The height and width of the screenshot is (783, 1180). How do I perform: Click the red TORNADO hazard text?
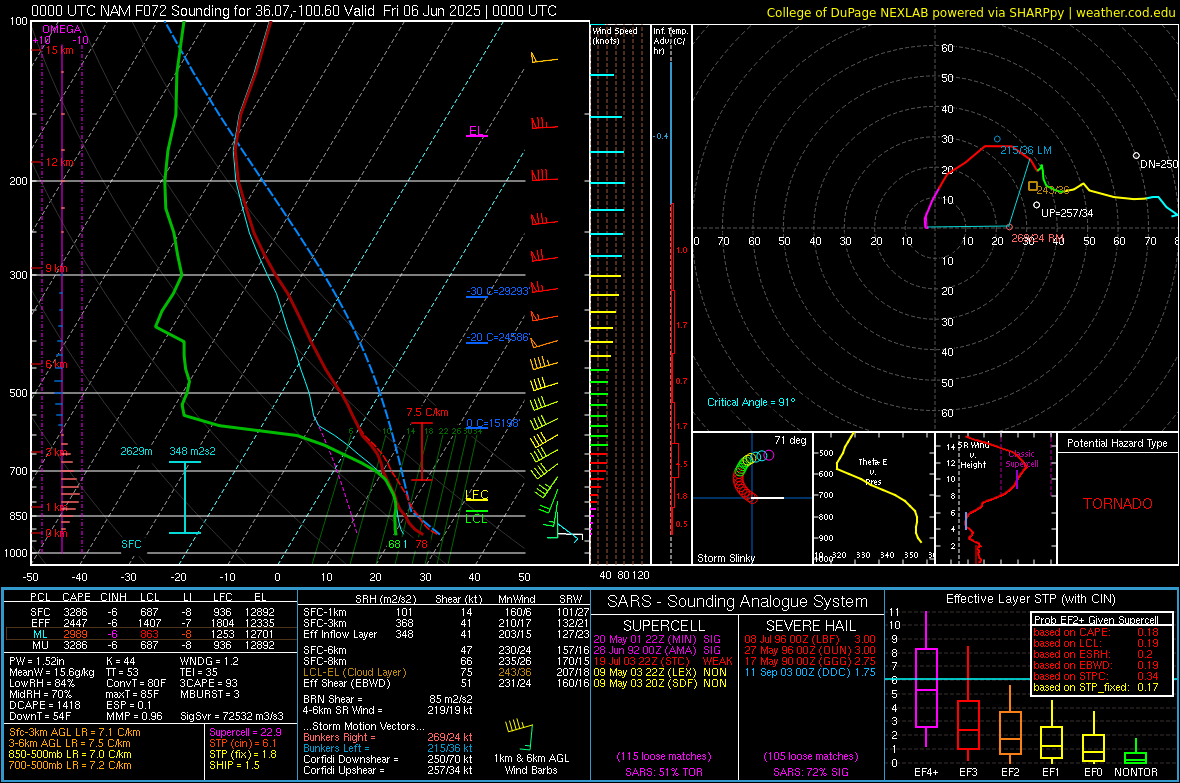point(1118,504)
